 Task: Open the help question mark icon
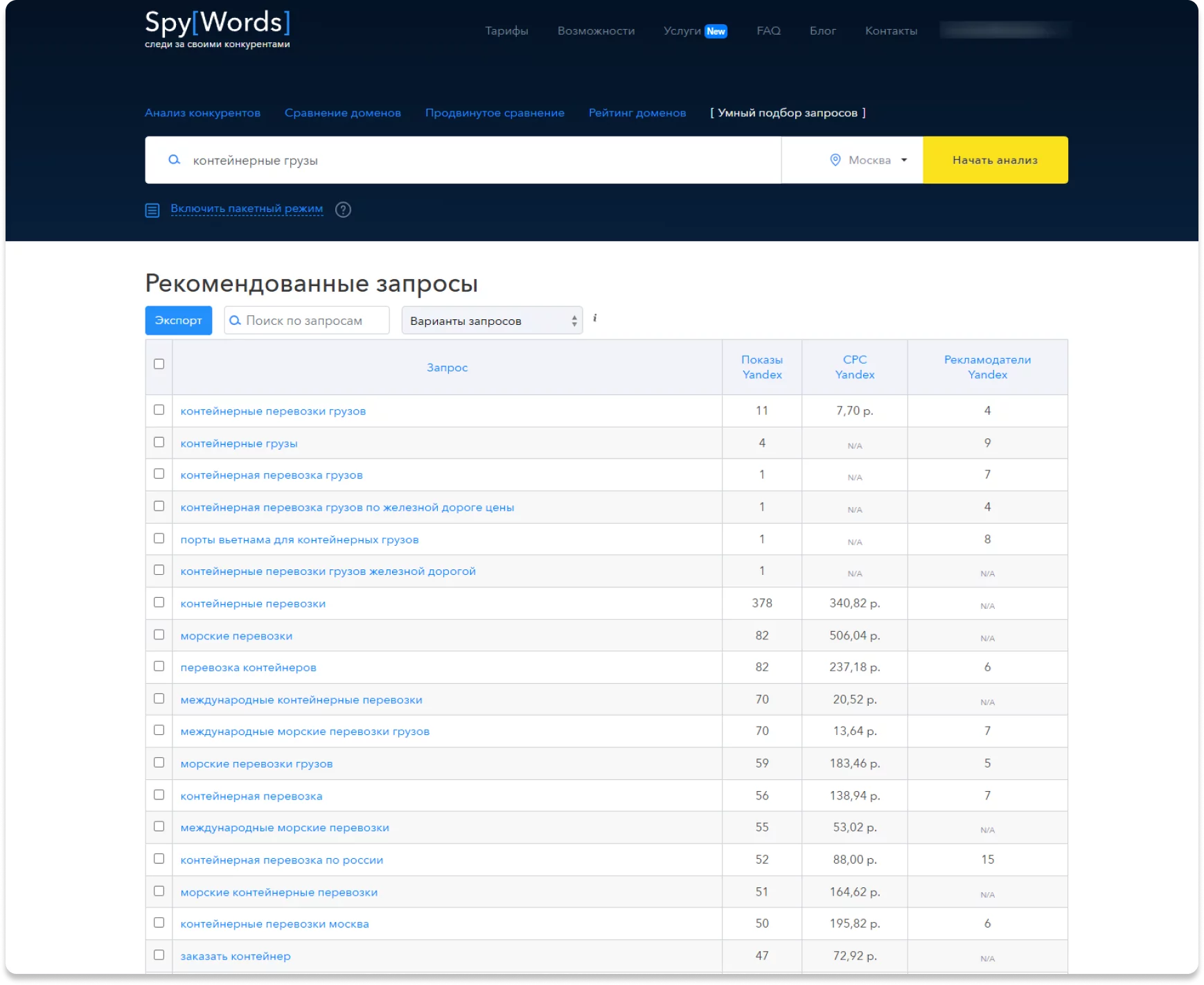coord(343,209)
